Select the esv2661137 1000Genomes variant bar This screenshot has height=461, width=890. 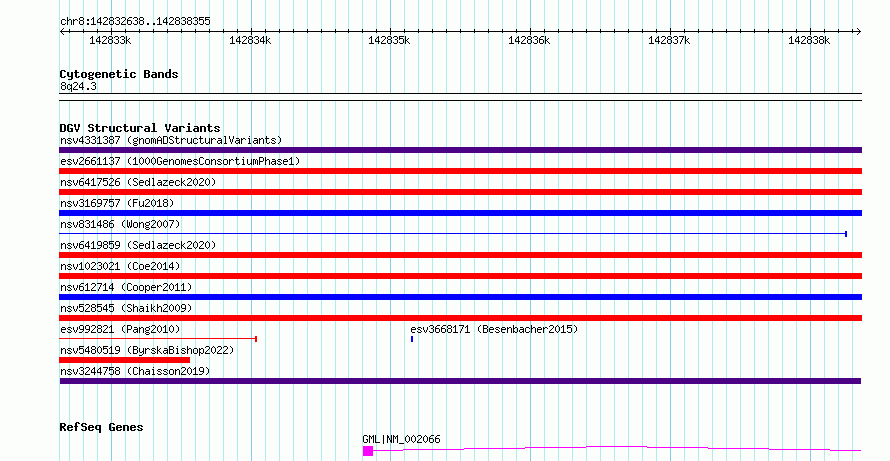460,171
